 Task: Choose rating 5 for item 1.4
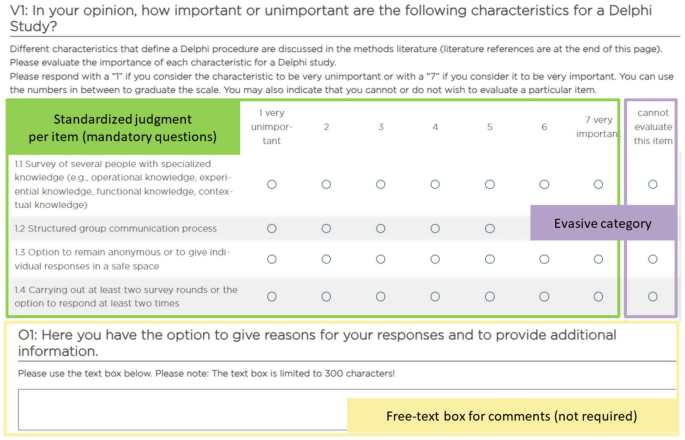(489, 296)
